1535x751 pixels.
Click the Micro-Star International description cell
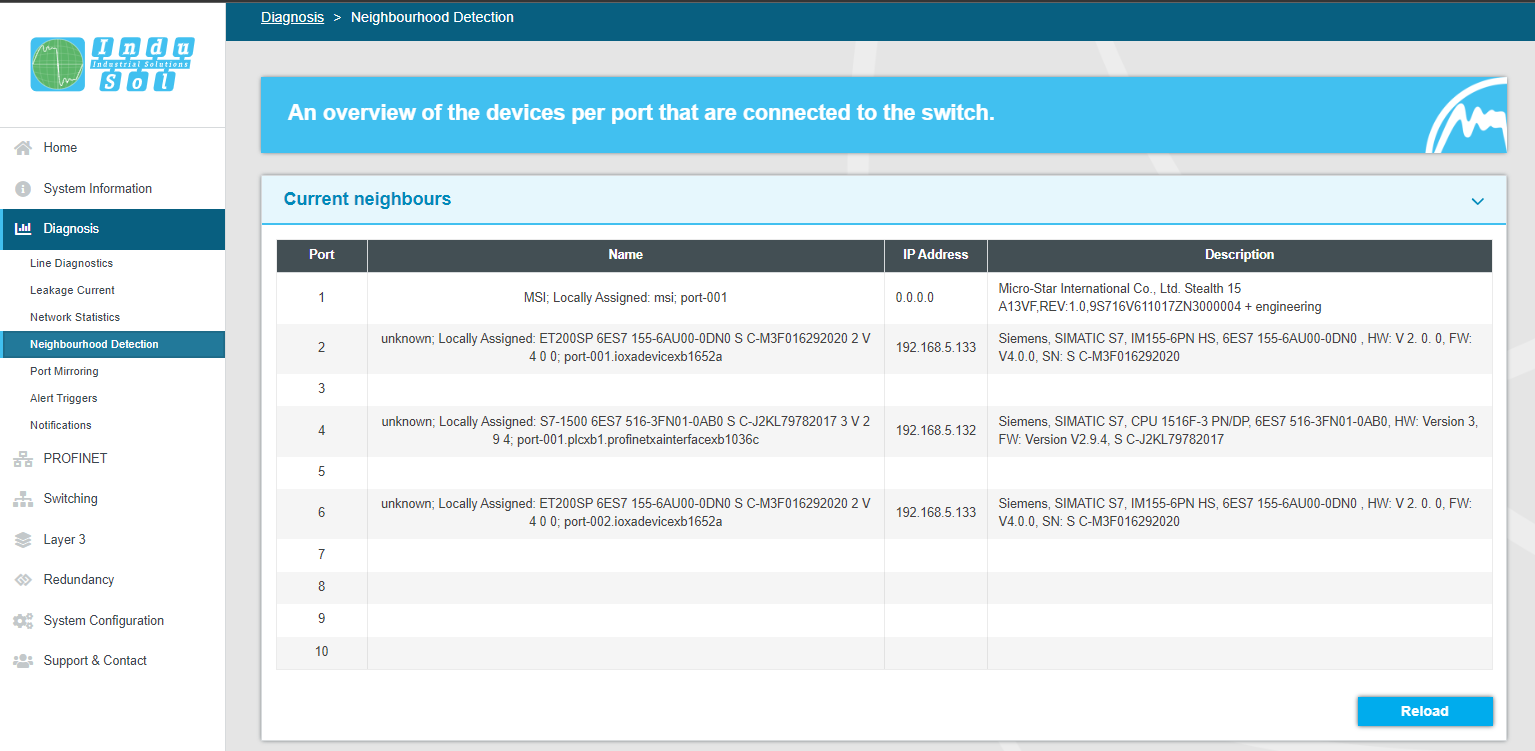click(x=1240, y=298)
